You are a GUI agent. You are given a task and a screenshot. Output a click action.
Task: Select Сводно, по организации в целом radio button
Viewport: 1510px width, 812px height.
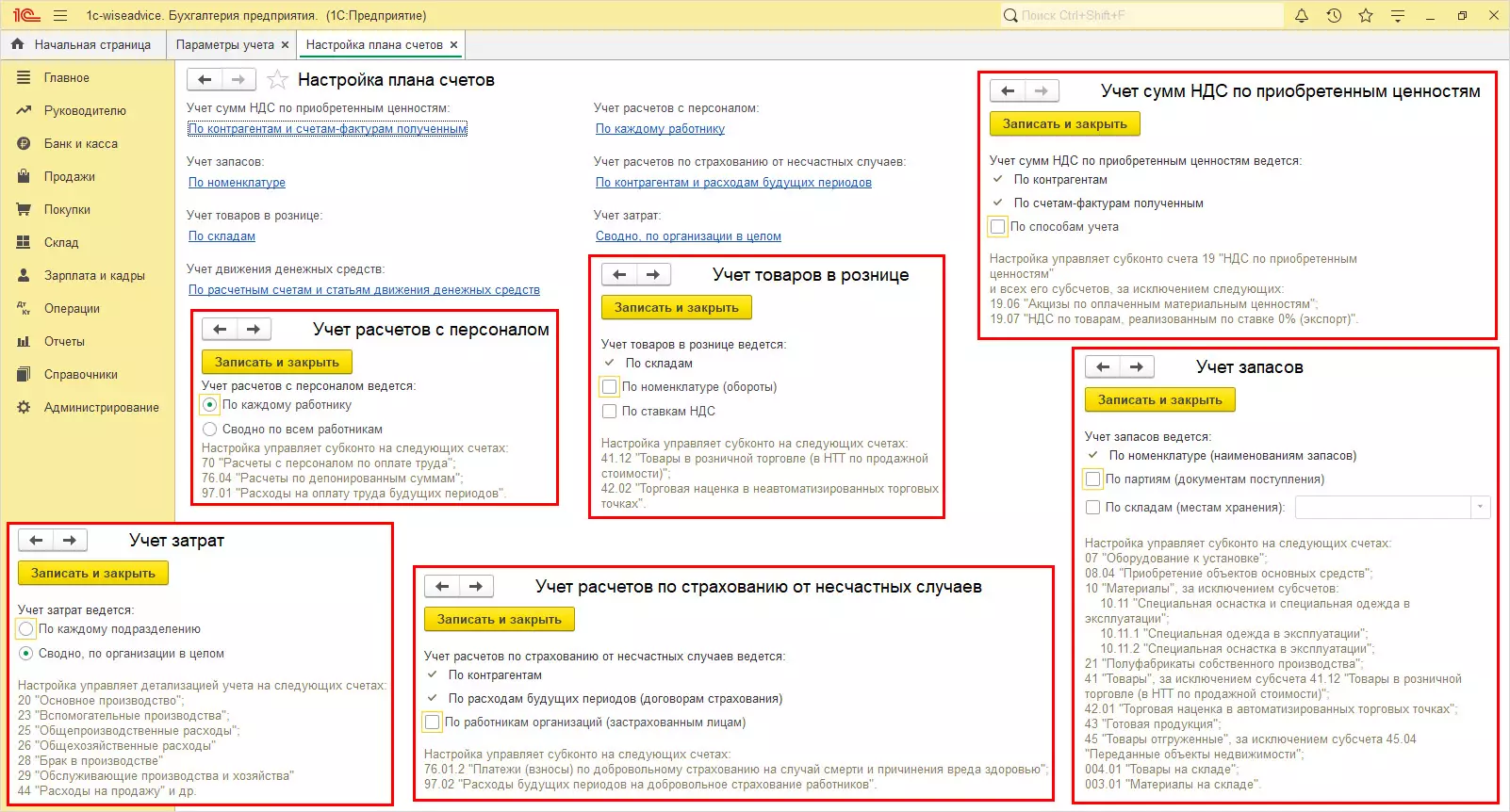(25, 653)
